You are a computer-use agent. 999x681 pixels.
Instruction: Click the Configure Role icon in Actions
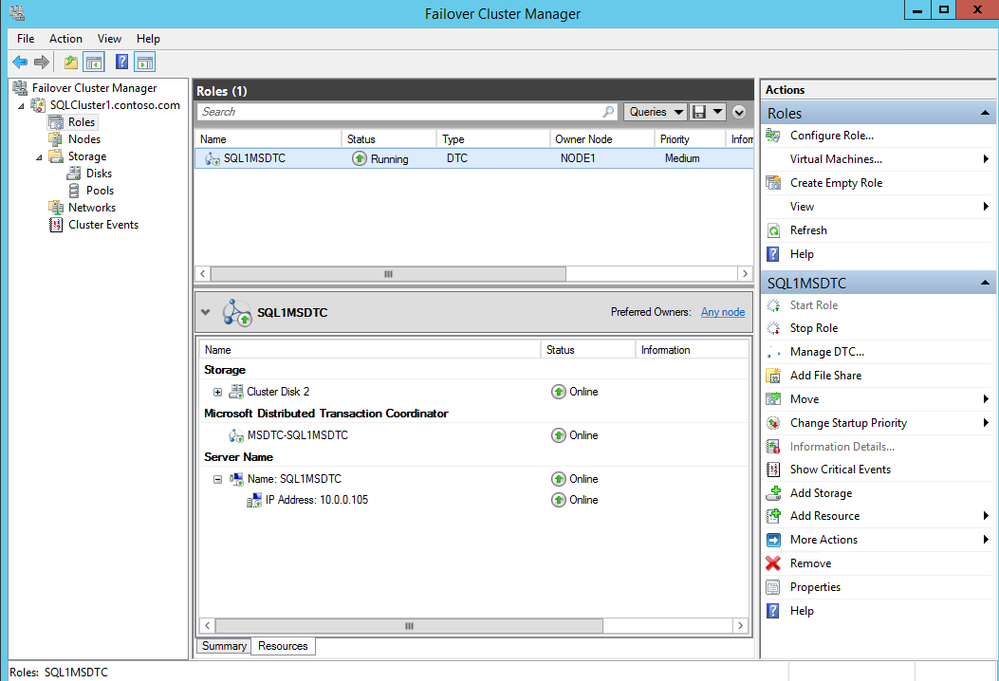tap(773, 136)
